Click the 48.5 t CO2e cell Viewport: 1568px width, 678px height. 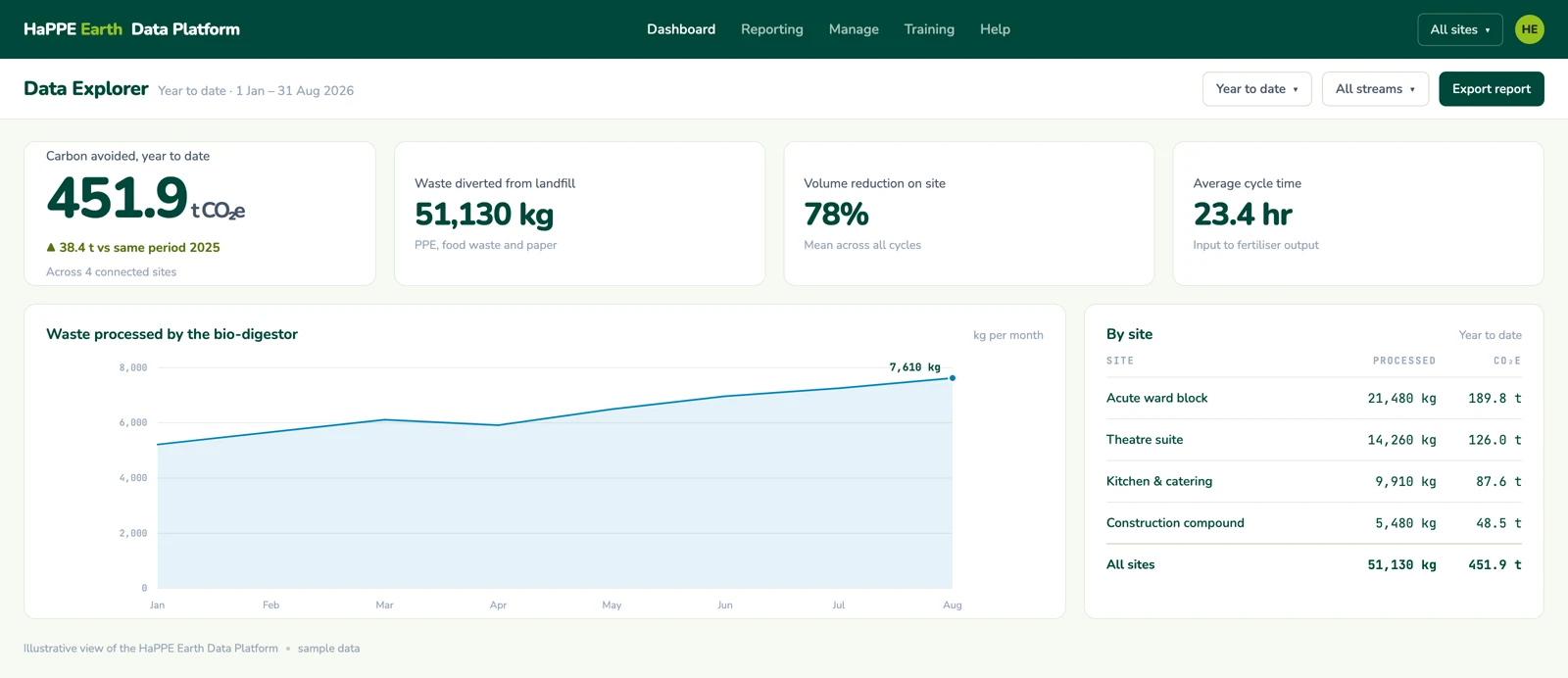pyautogui.click(x=1498, y=523)
